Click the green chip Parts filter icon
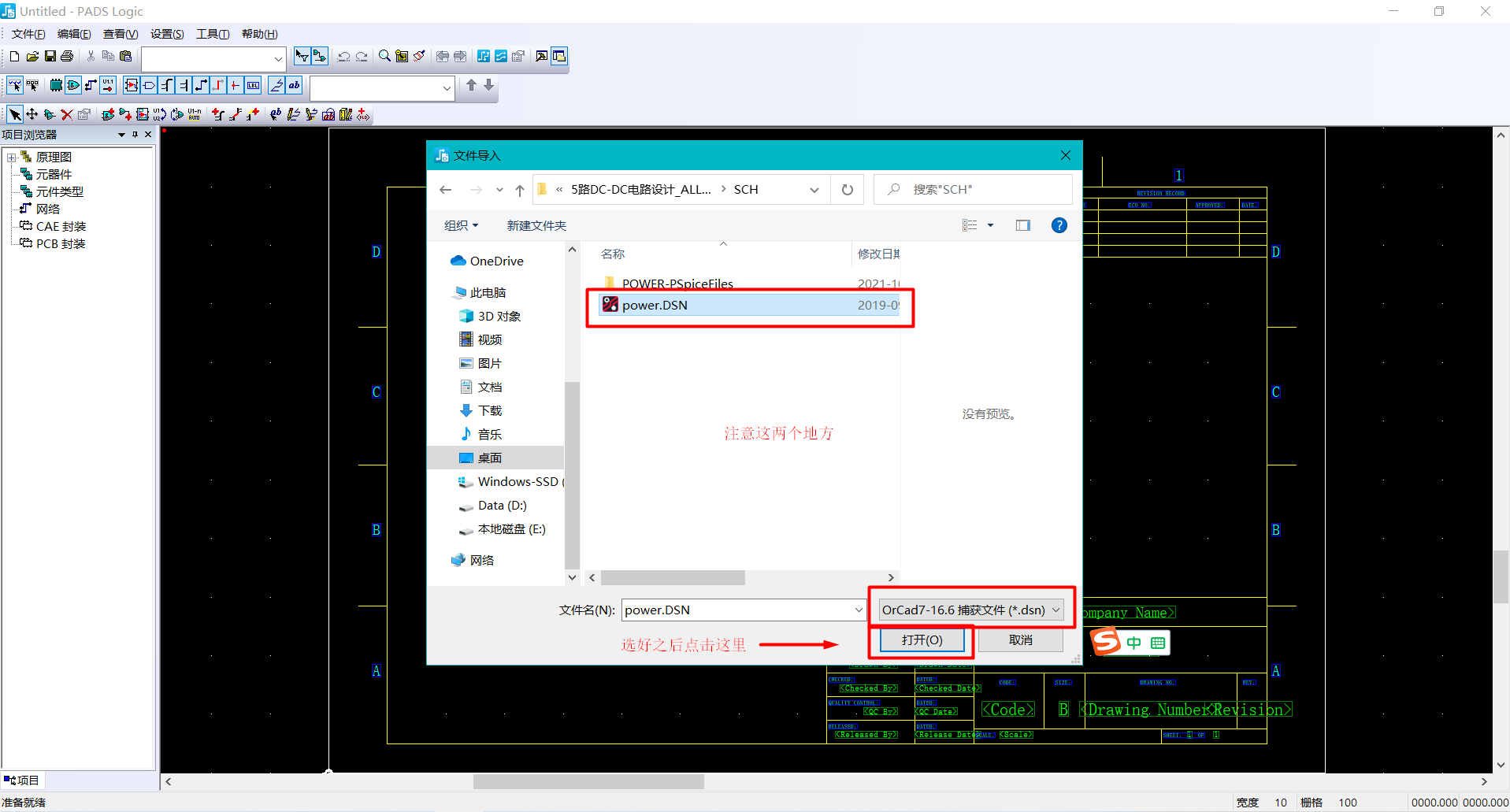 (x=56, y=86)
